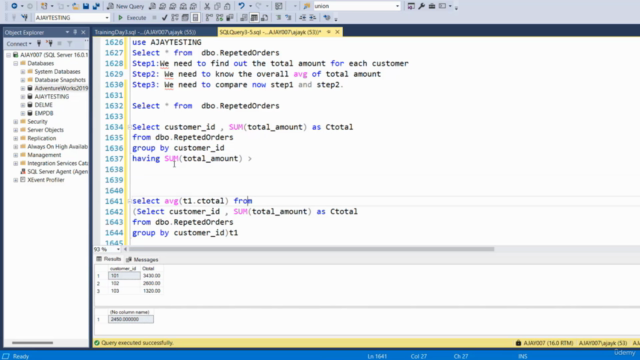
Task: Toggle Results to File output mode
Action: pyautogui.click(x=264, y=18)
